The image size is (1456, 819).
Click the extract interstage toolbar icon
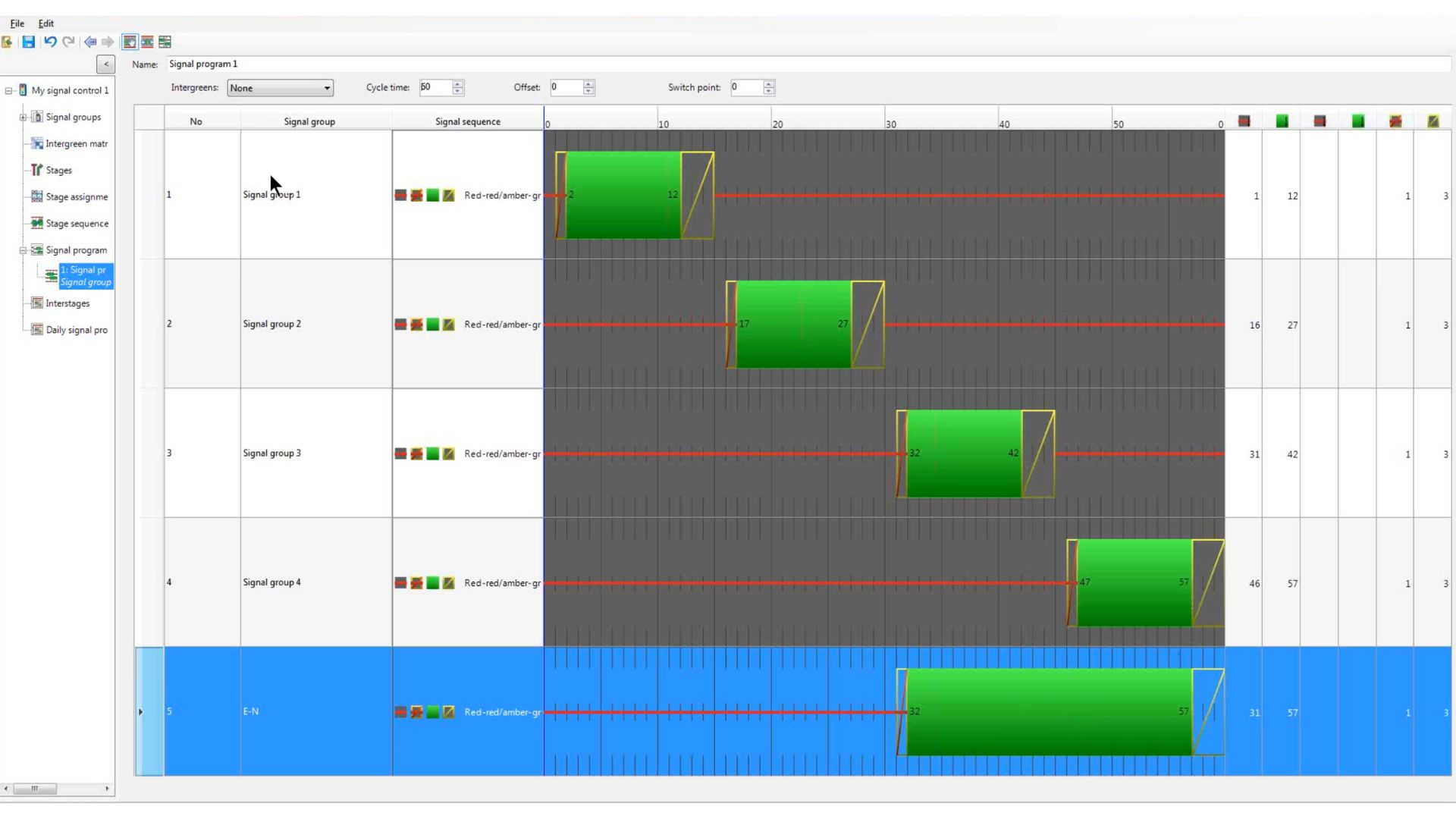click(x=165, y=42)
